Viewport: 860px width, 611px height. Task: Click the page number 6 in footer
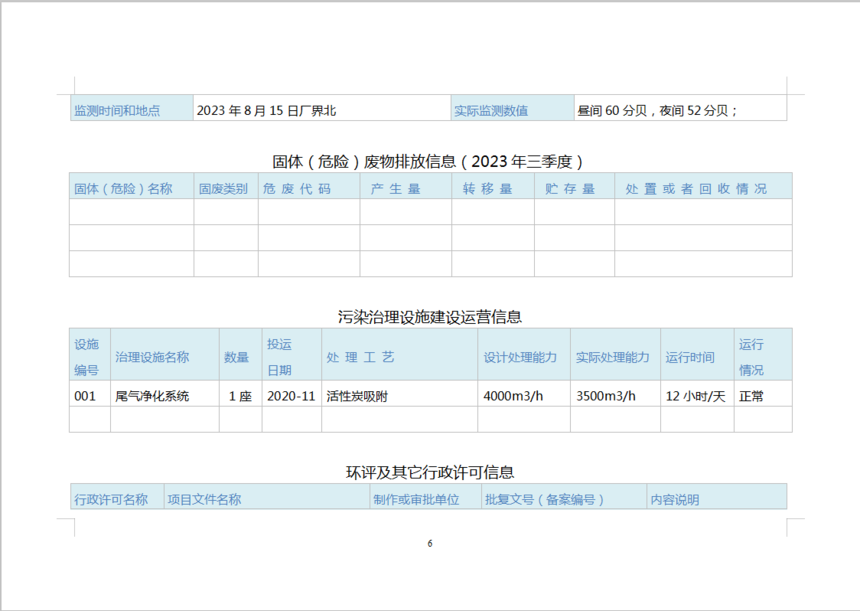click(429, 544)
